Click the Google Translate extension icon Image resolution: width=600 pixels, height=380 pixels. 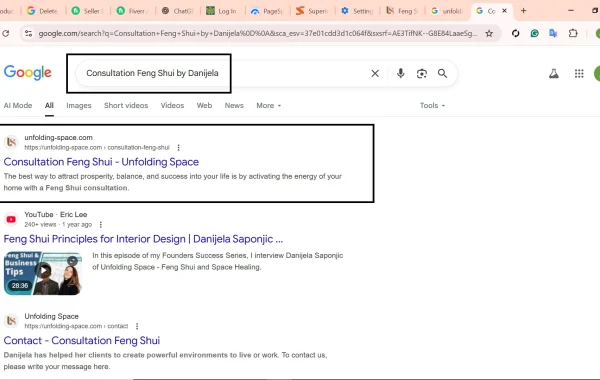click(553, 33)
